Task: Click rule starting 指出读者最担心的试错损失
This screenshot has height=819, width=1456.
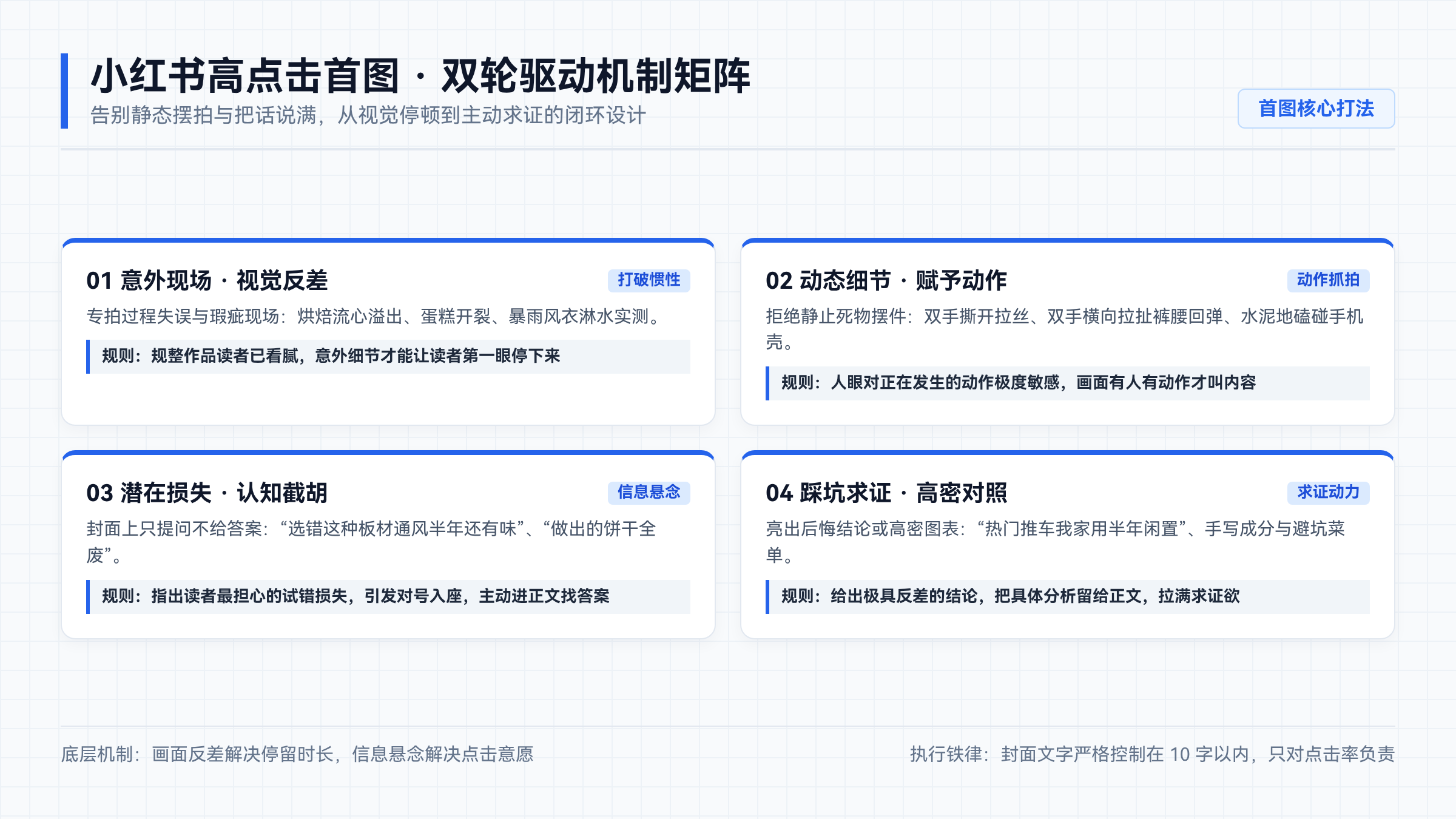Action: coord(388,596)
